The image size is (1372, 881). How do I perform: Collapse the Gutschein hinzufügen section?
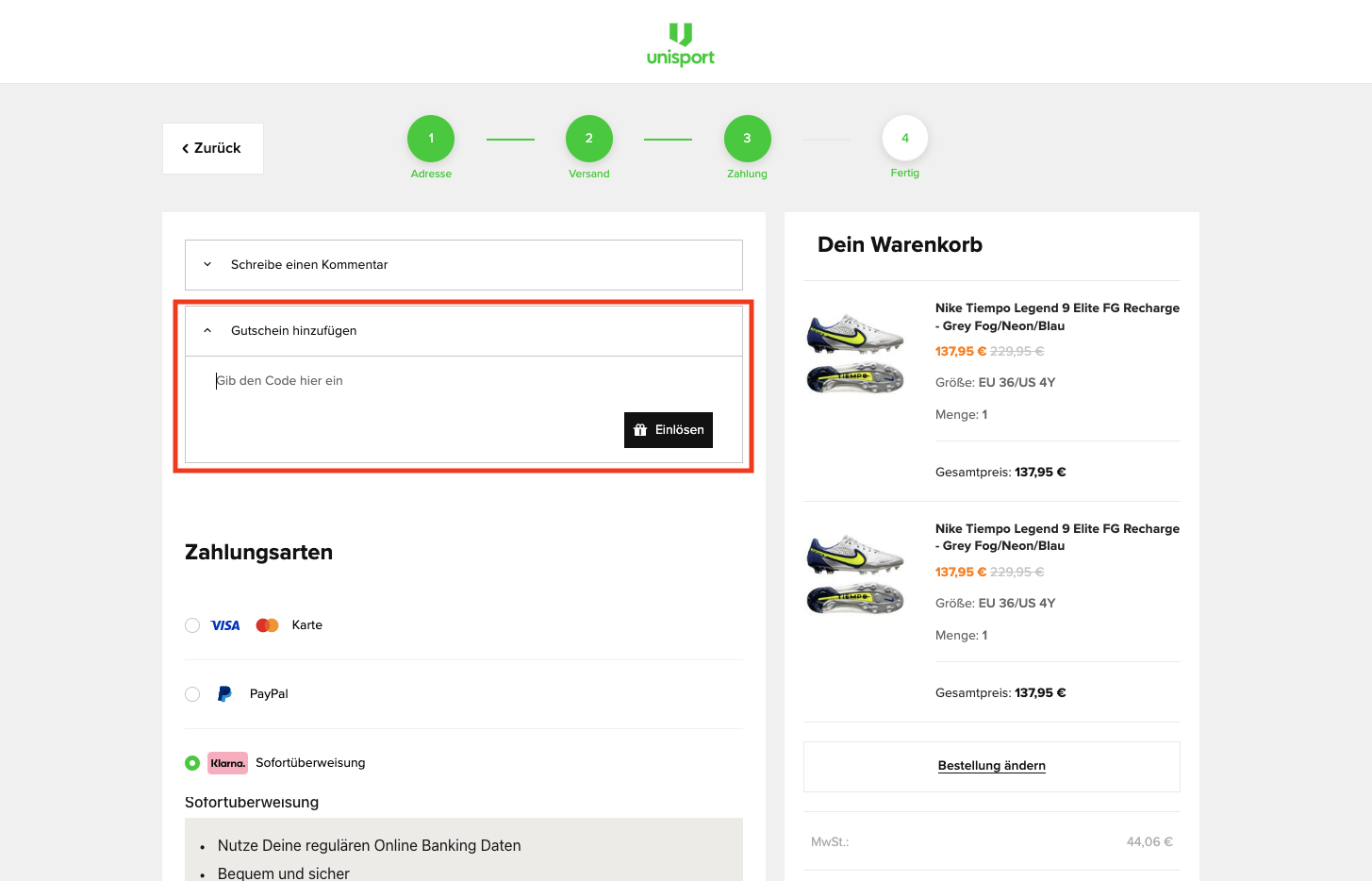(x=464, y=331)
